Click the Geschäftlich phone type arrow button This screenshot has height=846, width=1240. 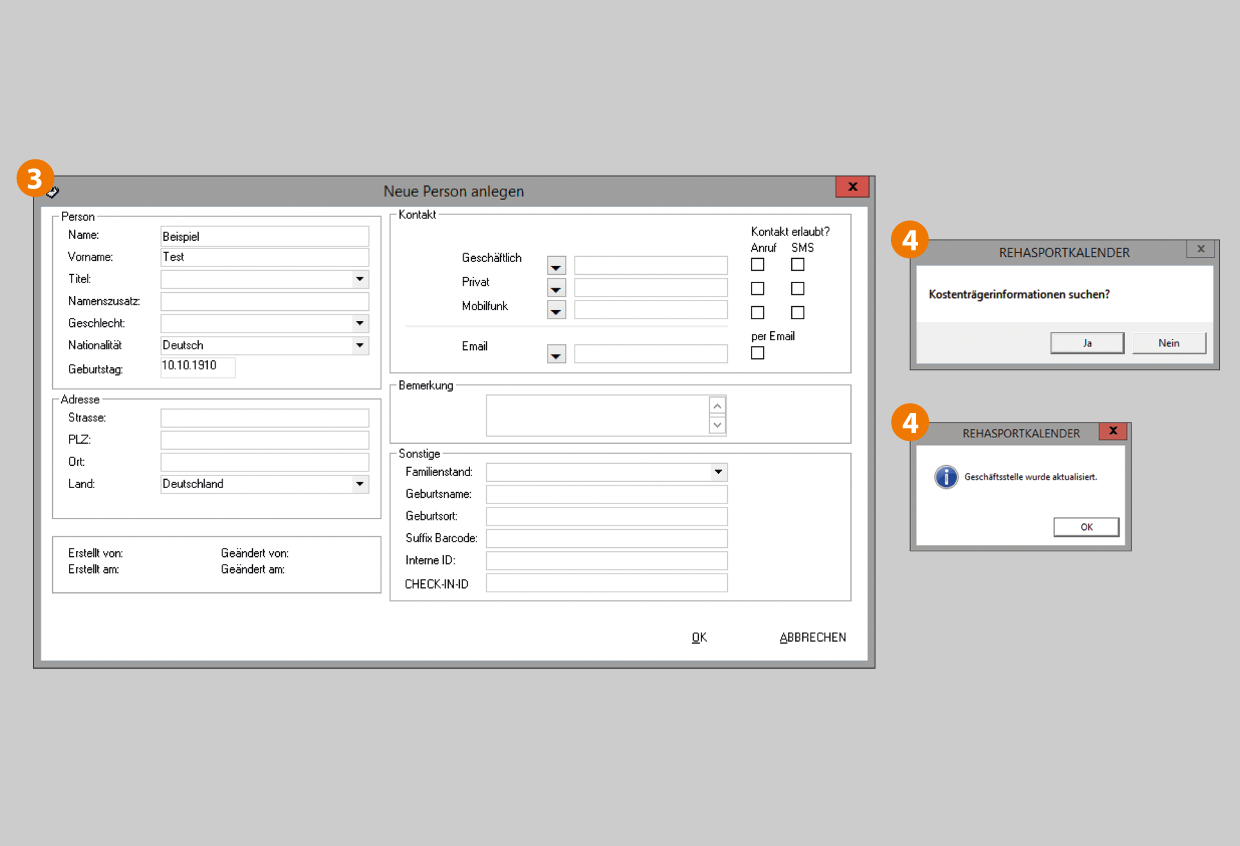556,266
